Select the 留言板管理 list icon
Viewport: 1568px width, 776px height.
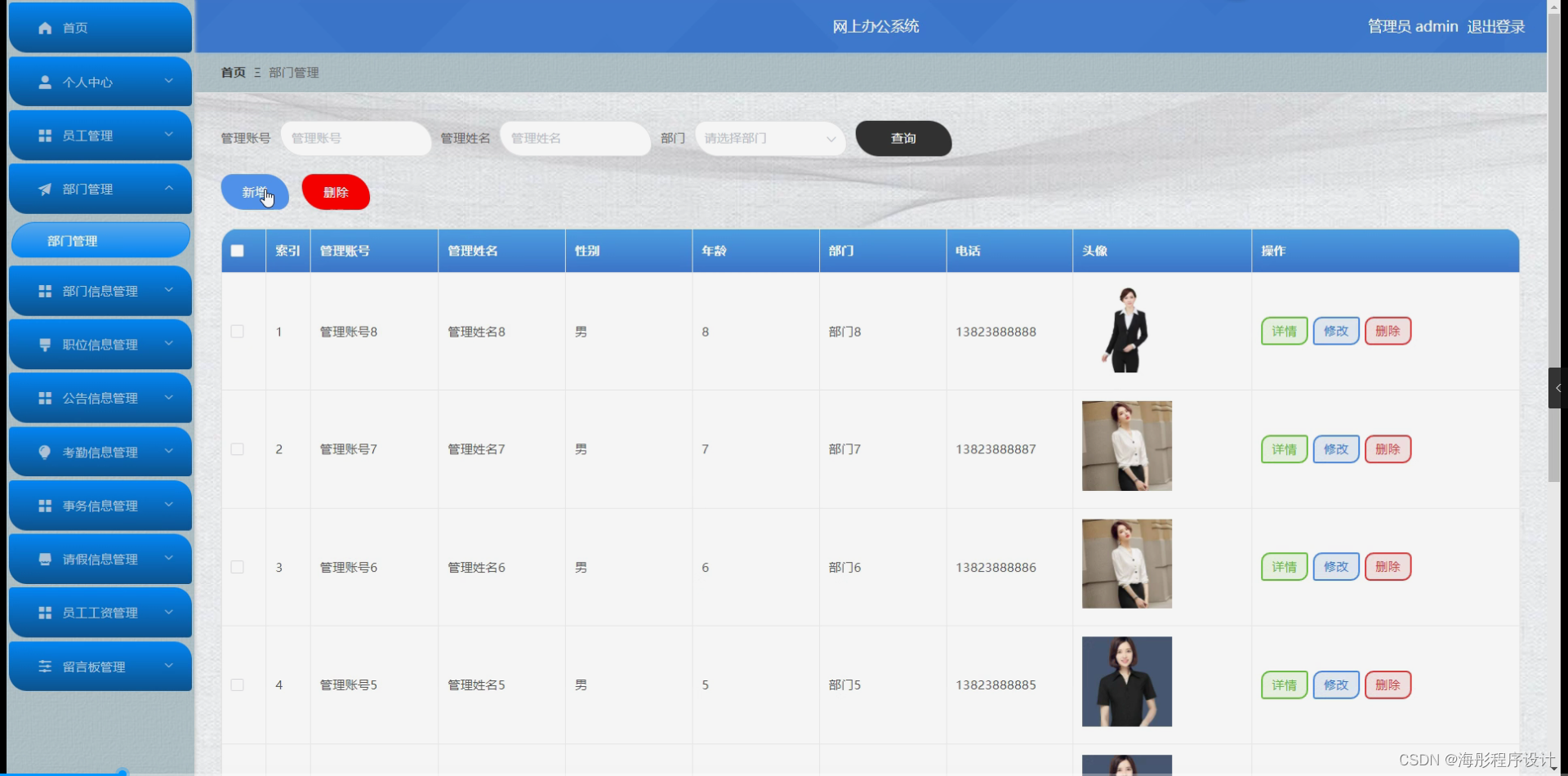click(44, 666)
